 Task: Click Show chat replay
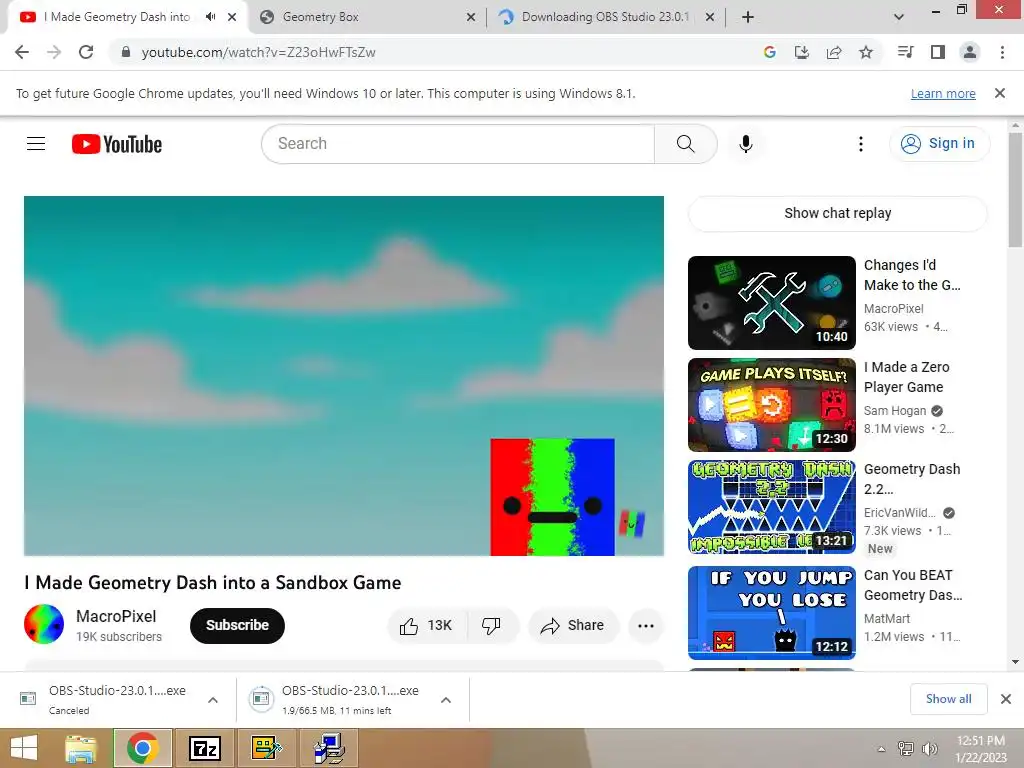coord(837,214)
